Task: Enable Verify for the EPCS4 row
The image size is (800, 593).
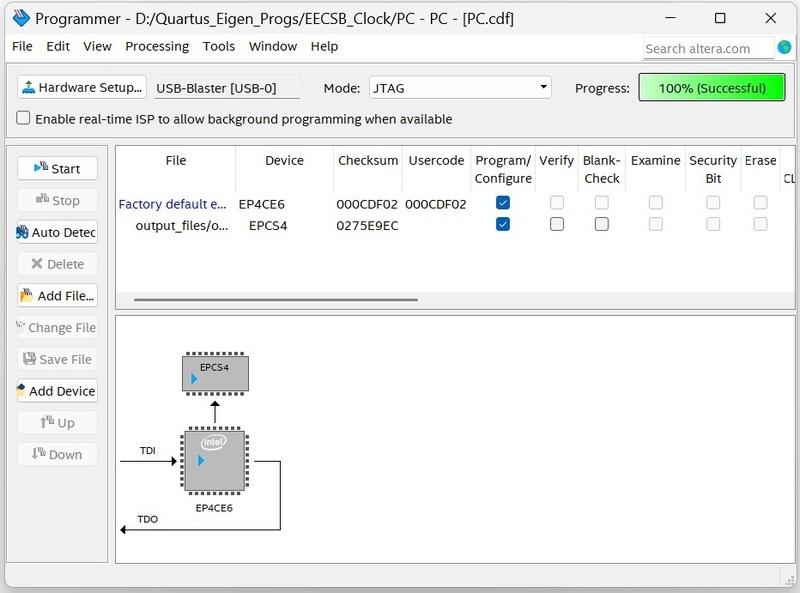Action: click(x=557, y=224)
